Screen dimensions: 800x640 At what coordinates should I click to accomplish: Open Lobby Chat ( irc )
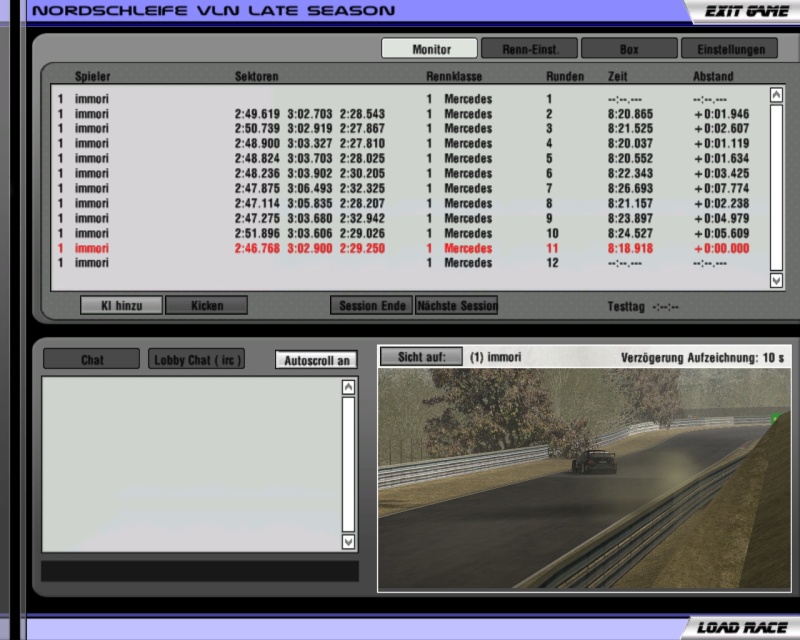(x=197, y=360)
